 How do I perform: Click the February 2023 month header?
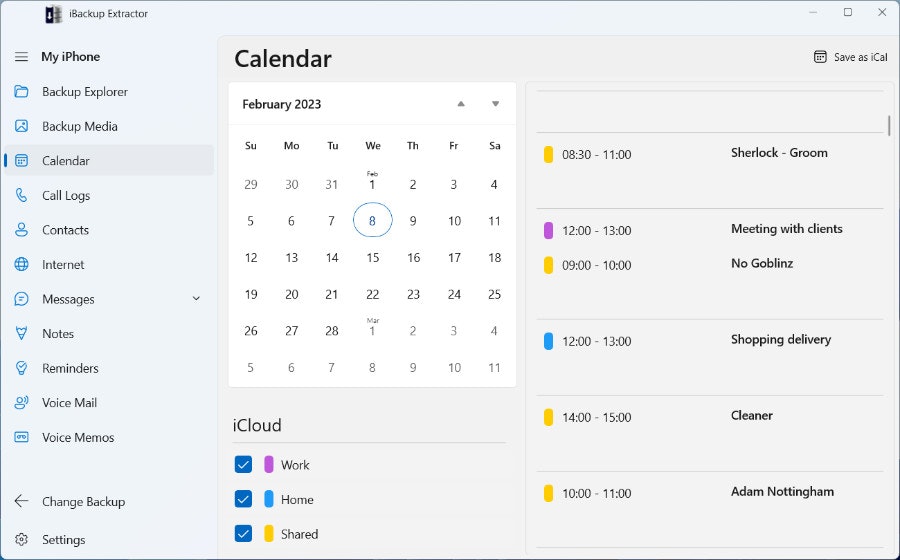[x=281, y=104]
